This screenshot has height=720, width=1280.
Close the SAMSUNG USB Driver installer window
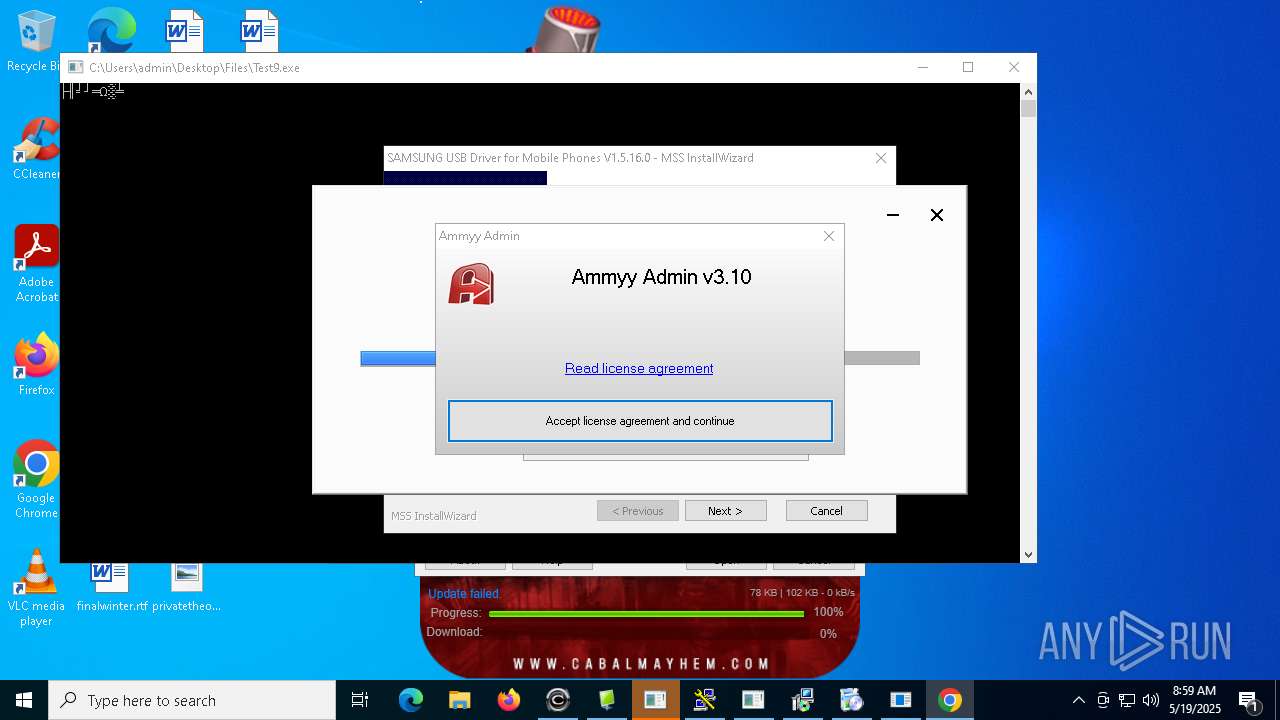881,158
